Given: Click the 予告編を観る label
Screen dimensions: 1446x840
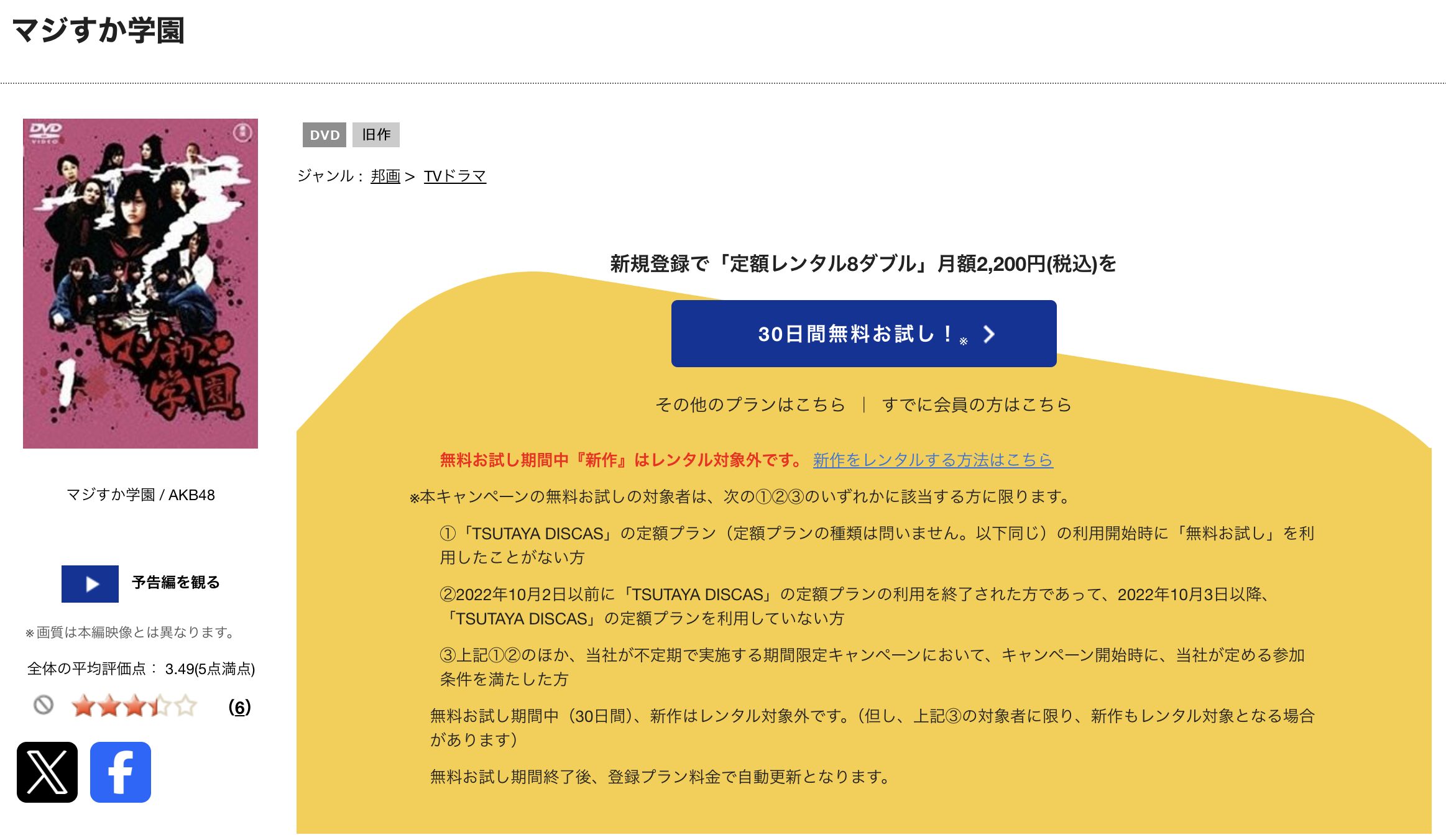Looking at the screenshot, I should click(176, 582).
